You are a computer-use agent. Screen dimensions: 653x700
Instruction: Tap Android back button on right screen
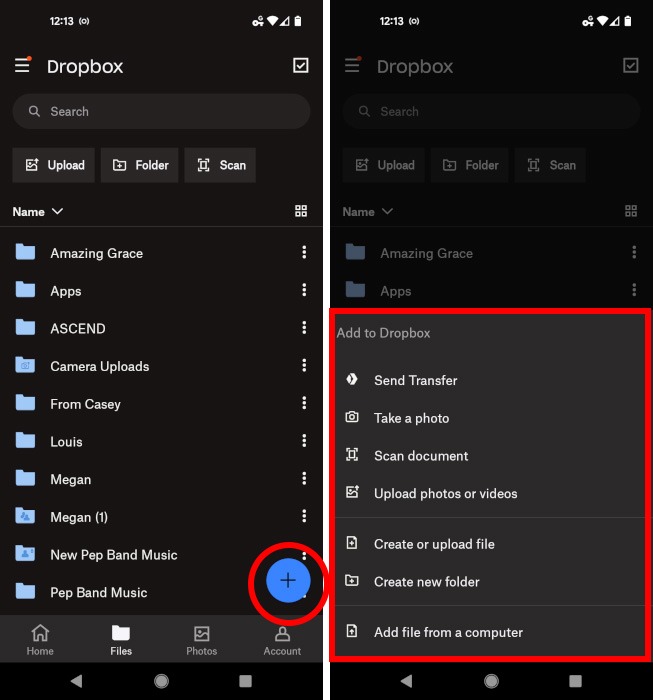tap(407, 681)
